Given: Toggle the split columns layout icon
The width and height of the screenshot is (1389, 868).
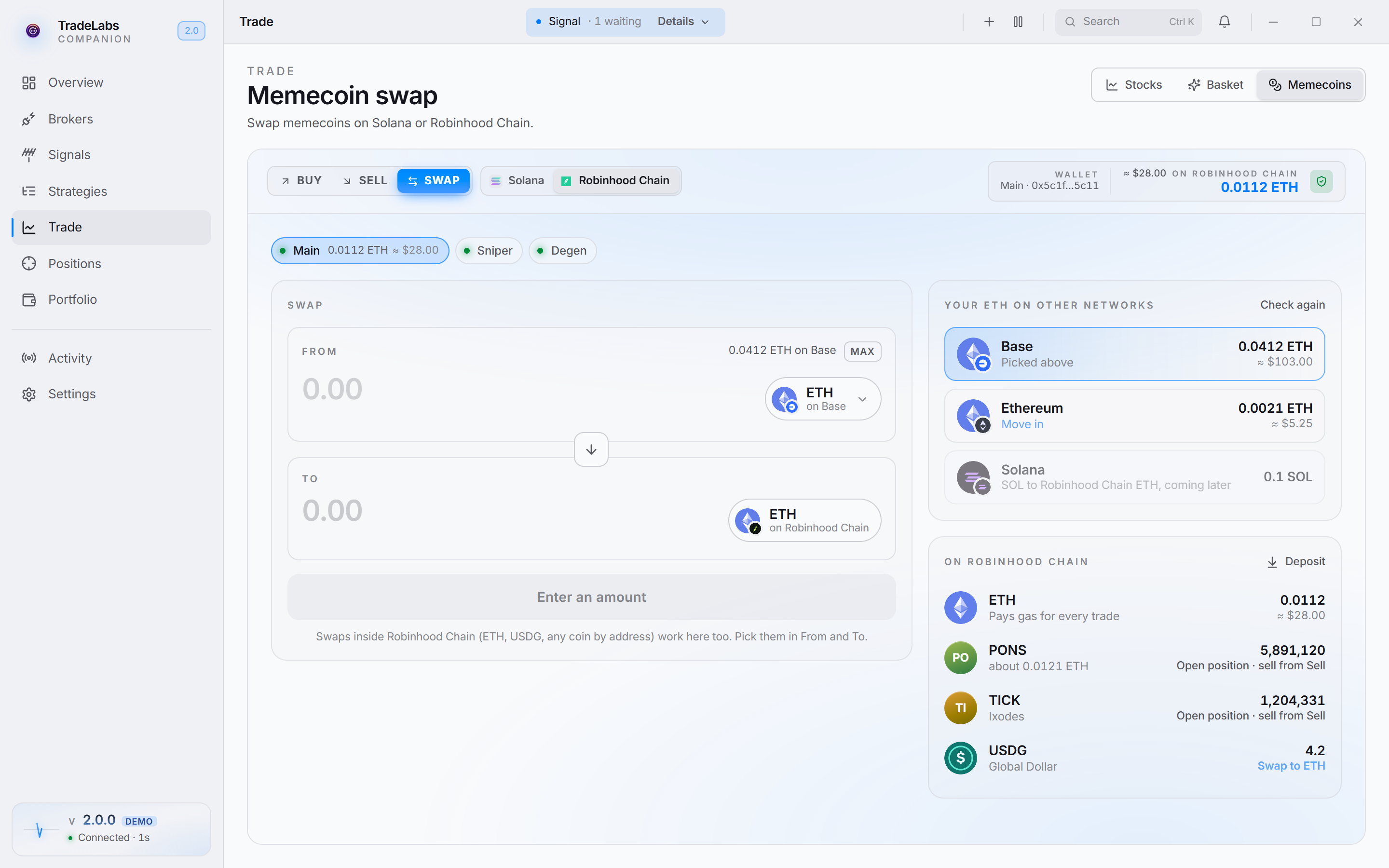Looking at the screenshot, I should pyautogui.click(x=1018, y=22).
